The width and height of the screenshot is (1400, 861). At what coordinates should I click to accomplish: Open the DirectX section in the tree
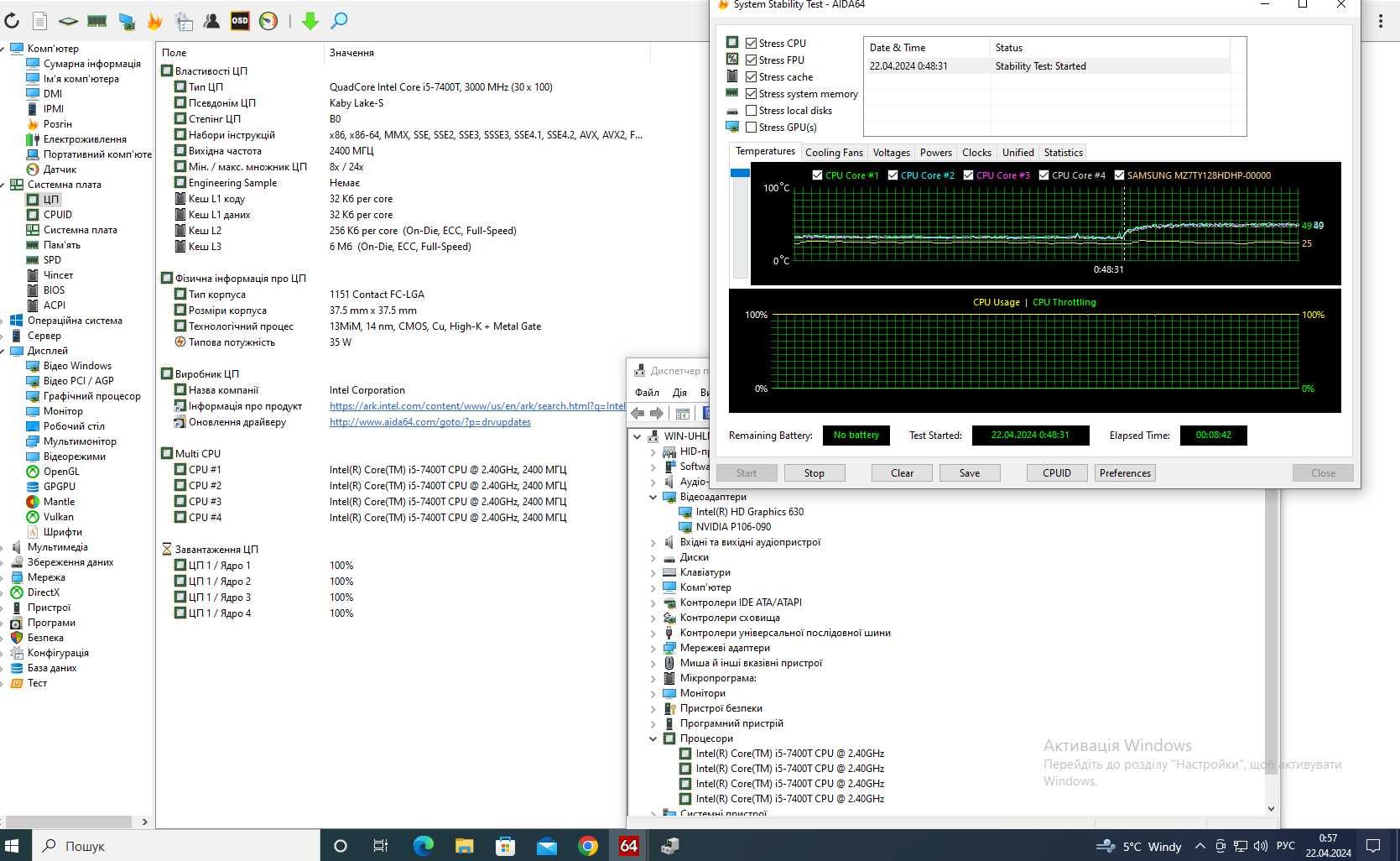point(43,592)
